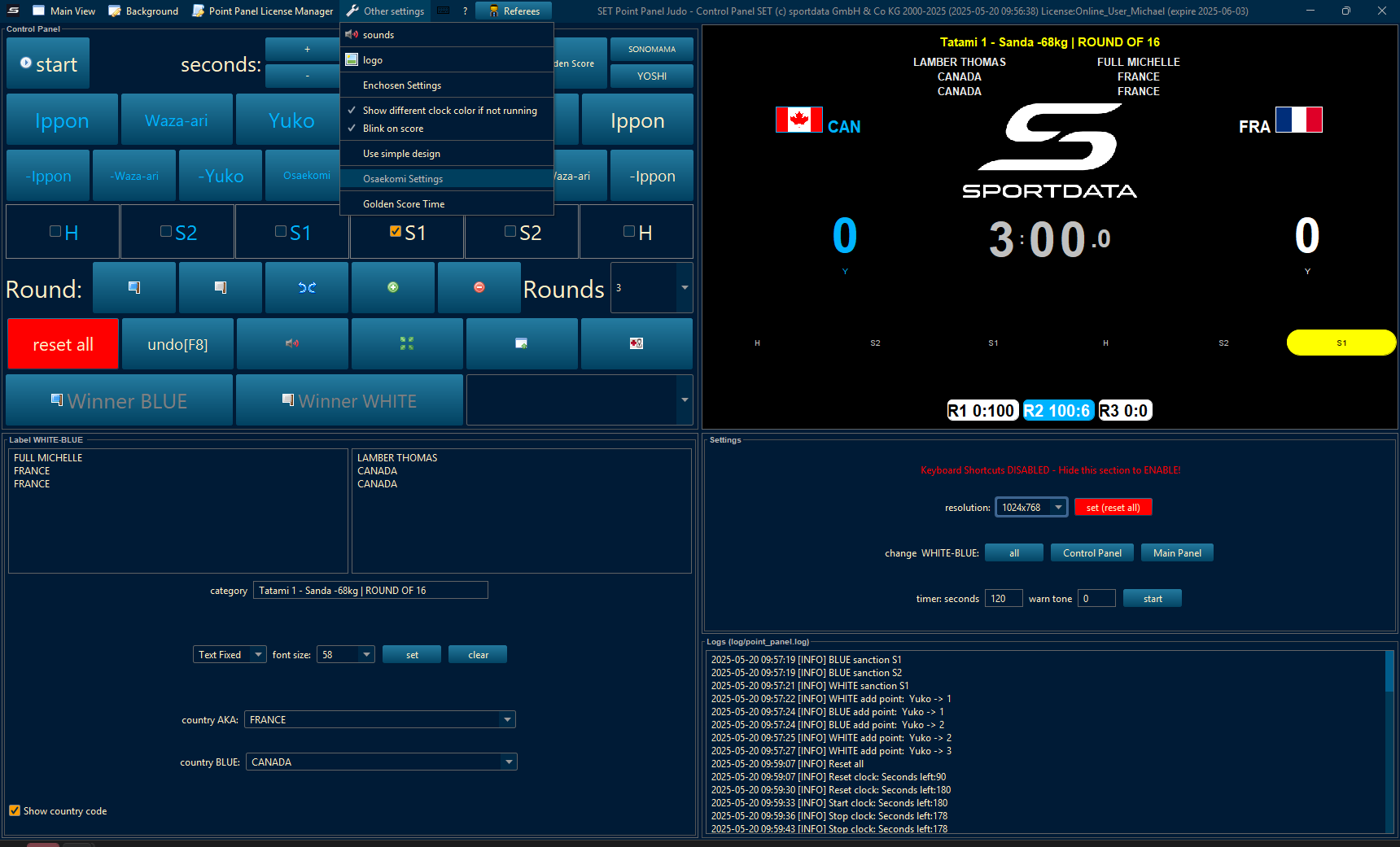Open the question mark help menu
1400x847 pixels.
(466, 11)
